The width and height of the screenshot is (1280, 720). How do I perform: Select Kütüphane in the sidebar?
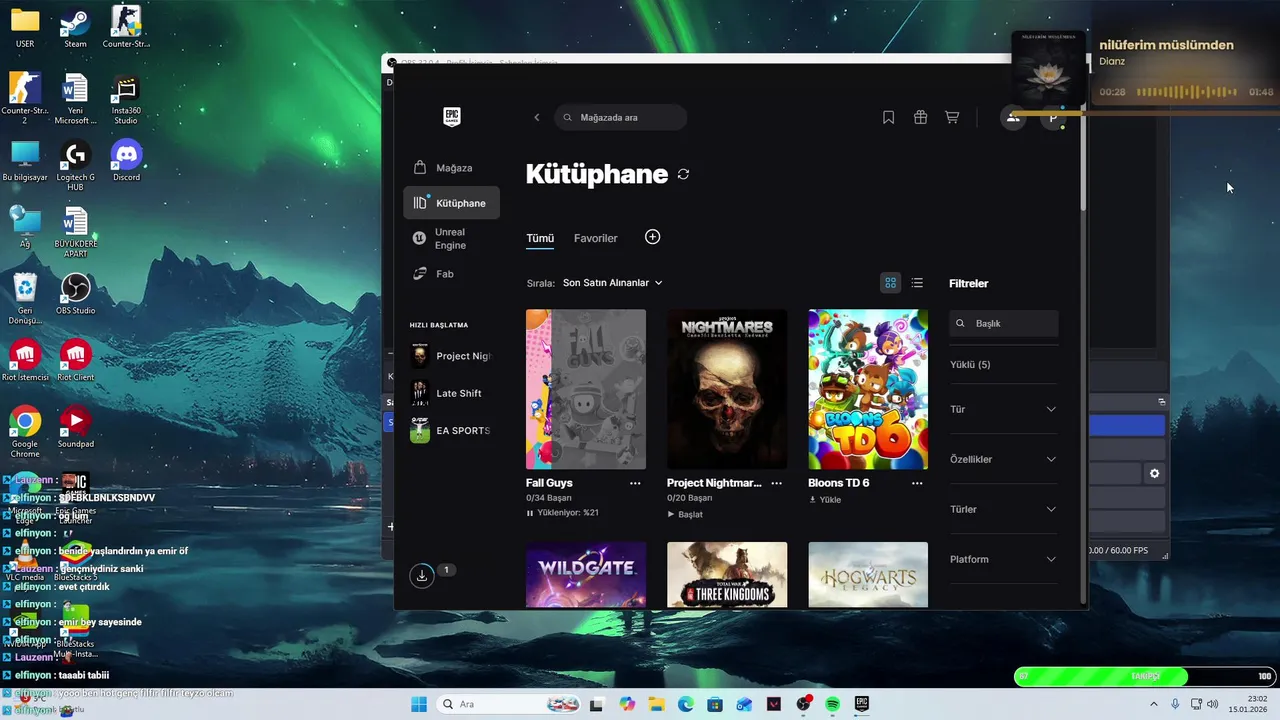coord(451,203)
